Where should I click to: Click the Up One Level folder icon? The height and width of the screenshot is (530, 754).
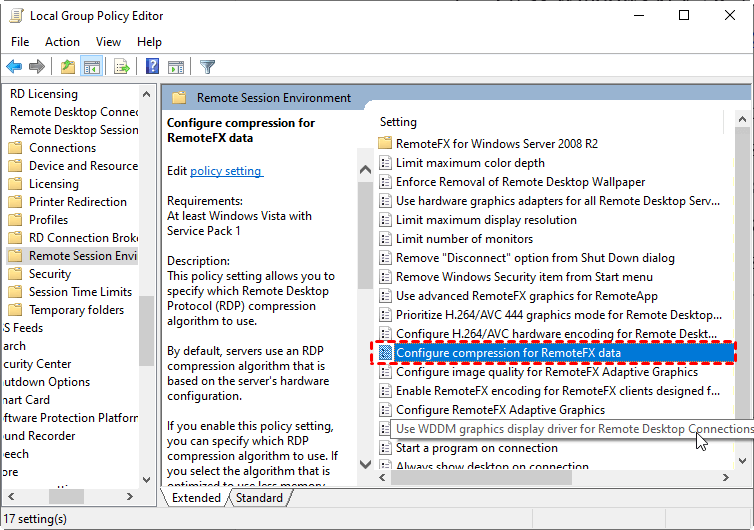pyautogui.click(x=67, y=67)
